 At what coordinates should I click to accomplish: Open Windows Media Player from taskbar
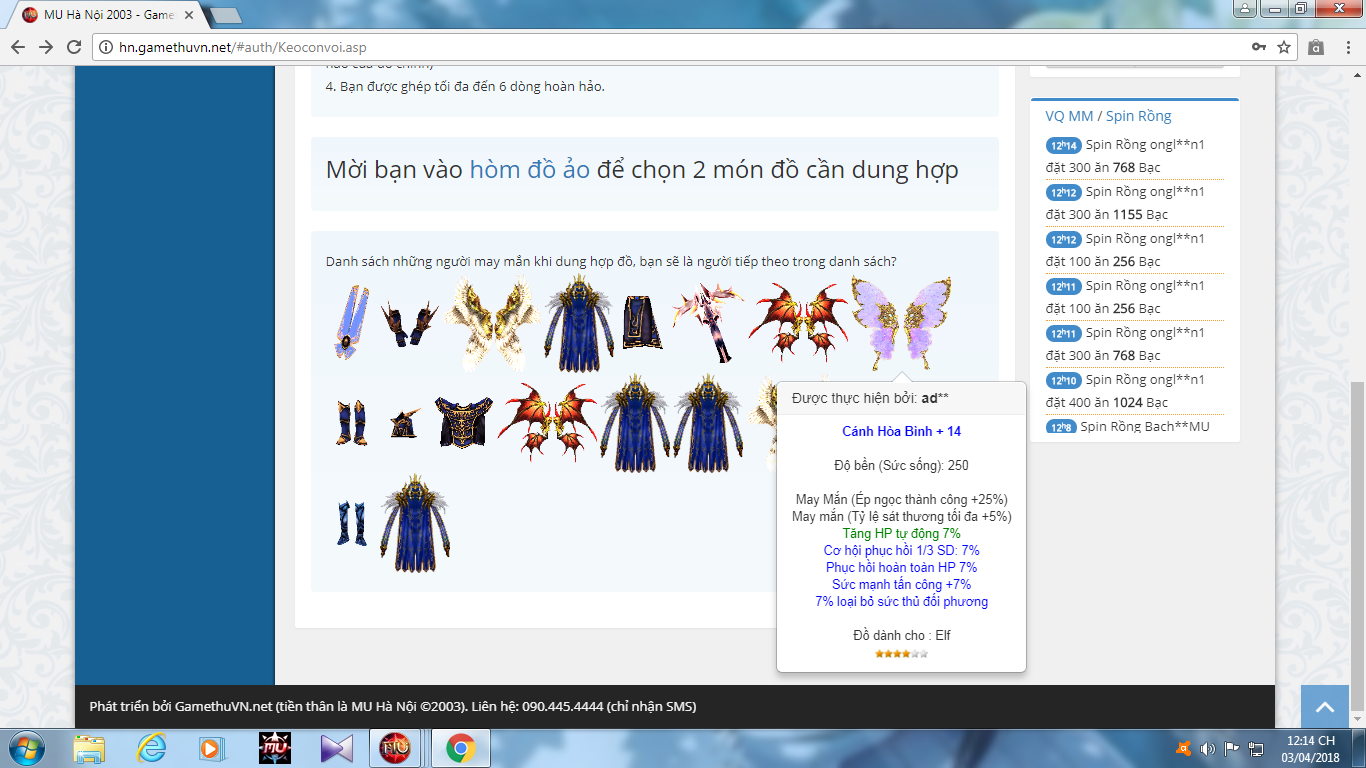coord(211,748)
